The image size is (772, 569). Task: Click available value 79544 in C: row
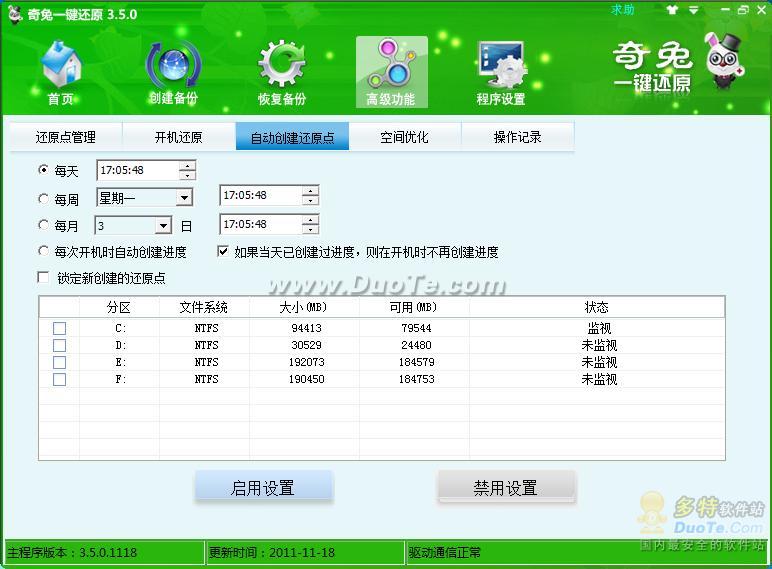[x=417, y=328]
